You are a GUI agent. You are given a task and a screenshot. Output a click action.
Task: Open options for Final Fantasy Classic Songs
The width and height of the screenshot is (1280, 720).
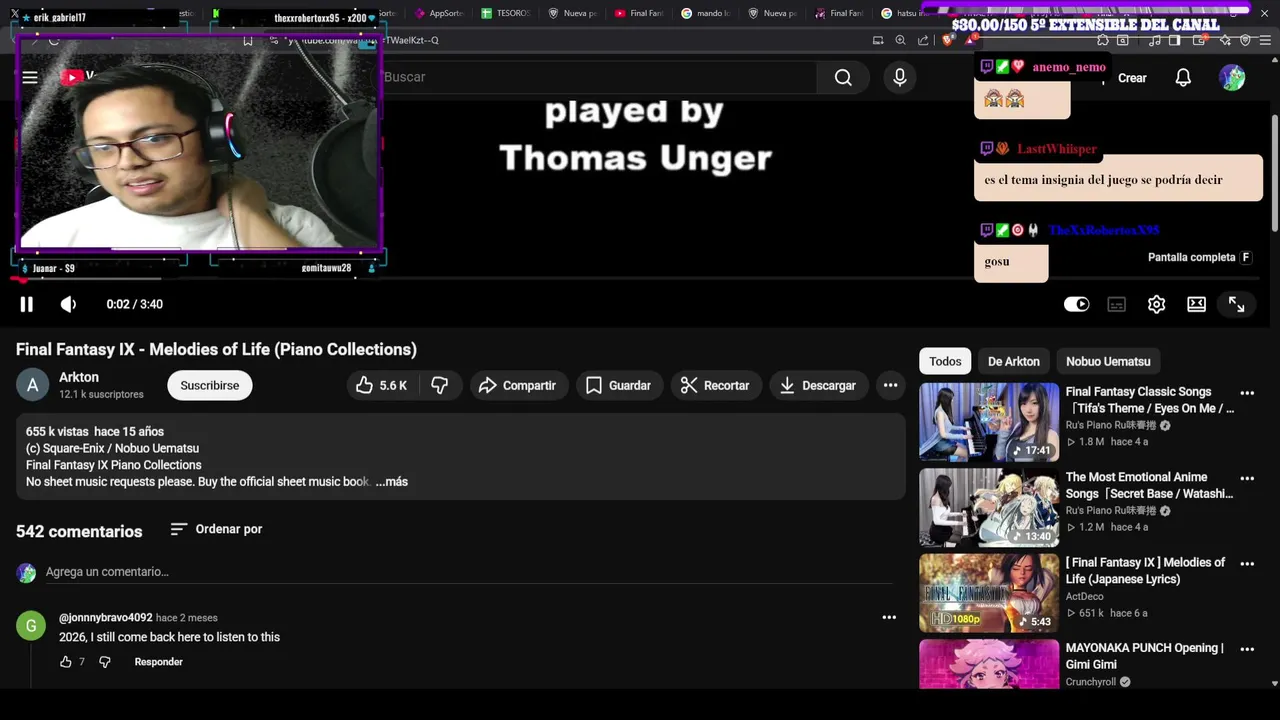coord(1247,393)
